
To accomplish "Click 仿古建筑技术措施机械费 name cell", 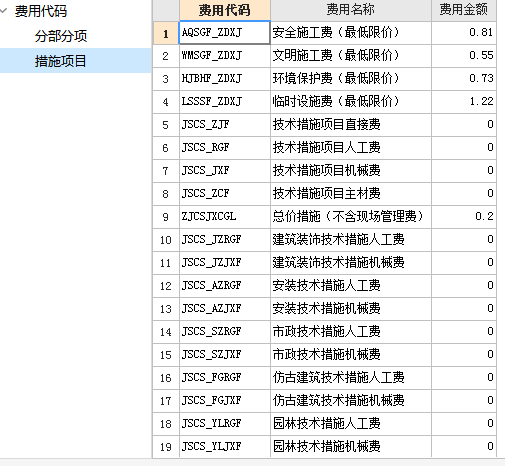I will pyautogui.click(x=351, y=401).
